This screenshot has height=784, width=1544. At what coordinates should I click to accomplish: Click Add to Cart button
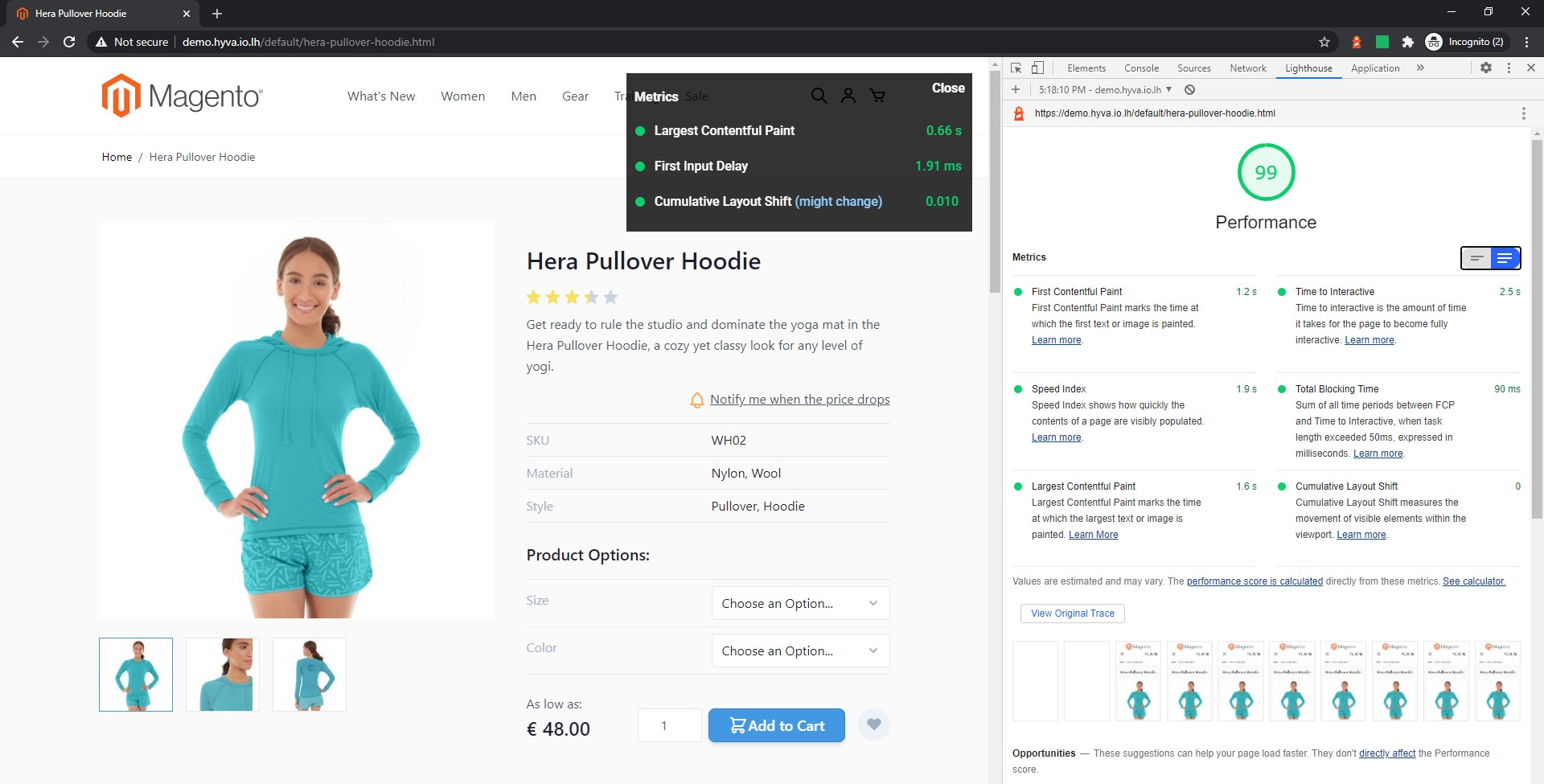tap(777, 725)
